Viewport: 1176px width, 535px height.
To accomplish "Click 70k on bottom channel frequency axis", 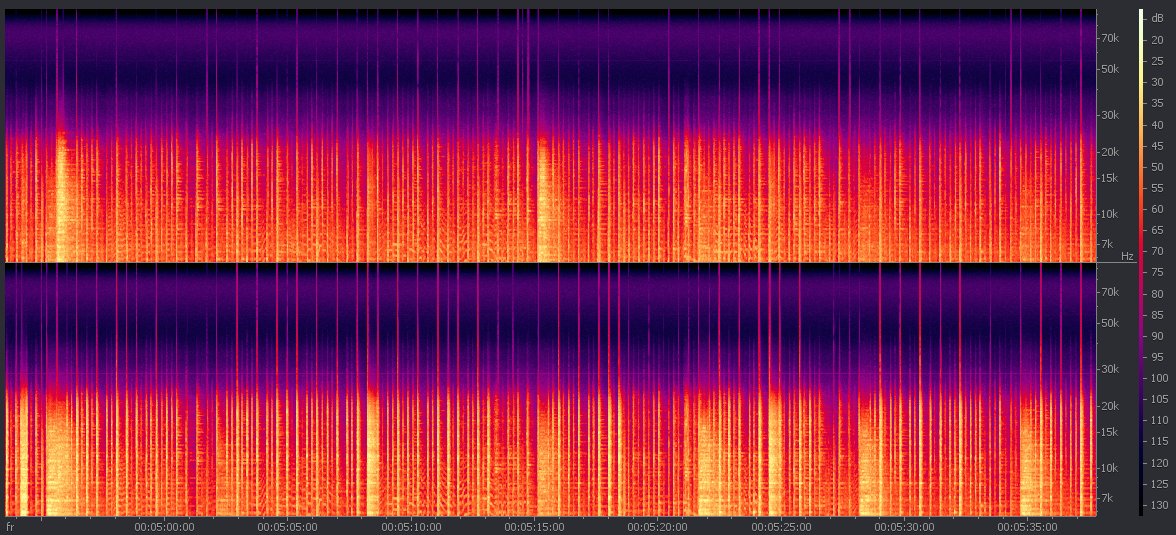I will 1110,293.
